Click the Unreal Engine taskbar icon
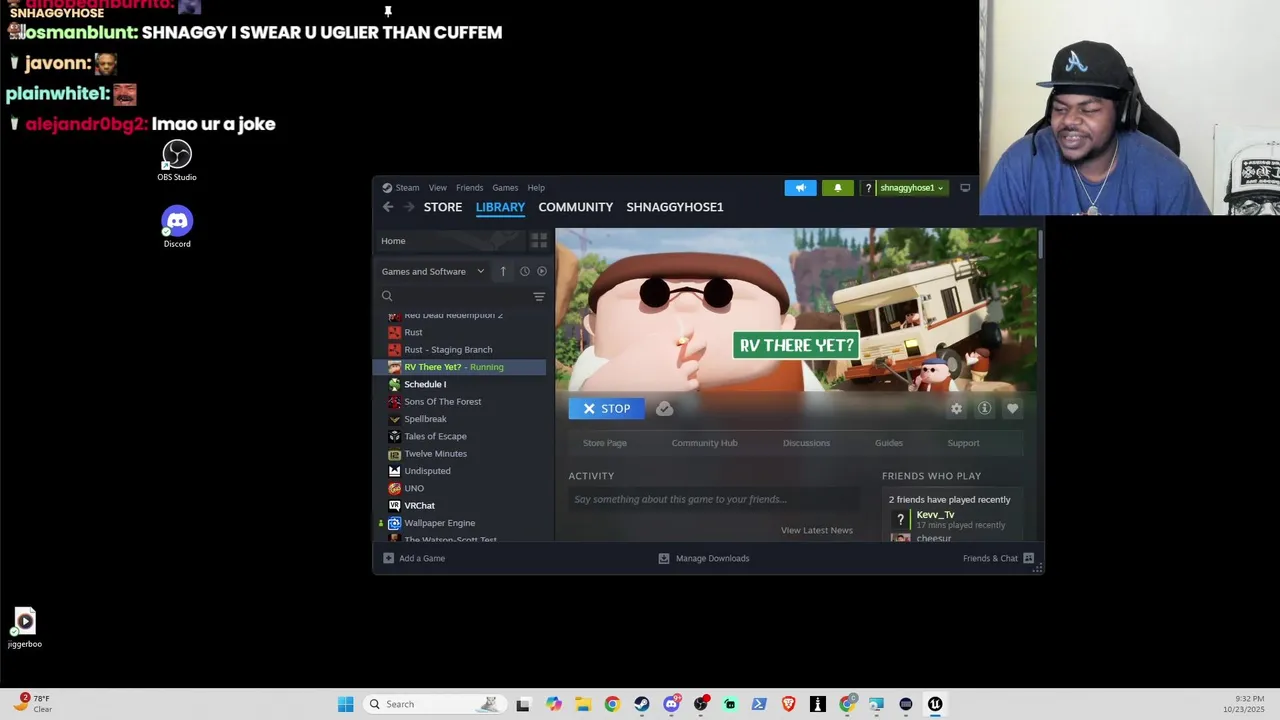The width and height of the screenshot is (1280, 720). tap(935, 704)
